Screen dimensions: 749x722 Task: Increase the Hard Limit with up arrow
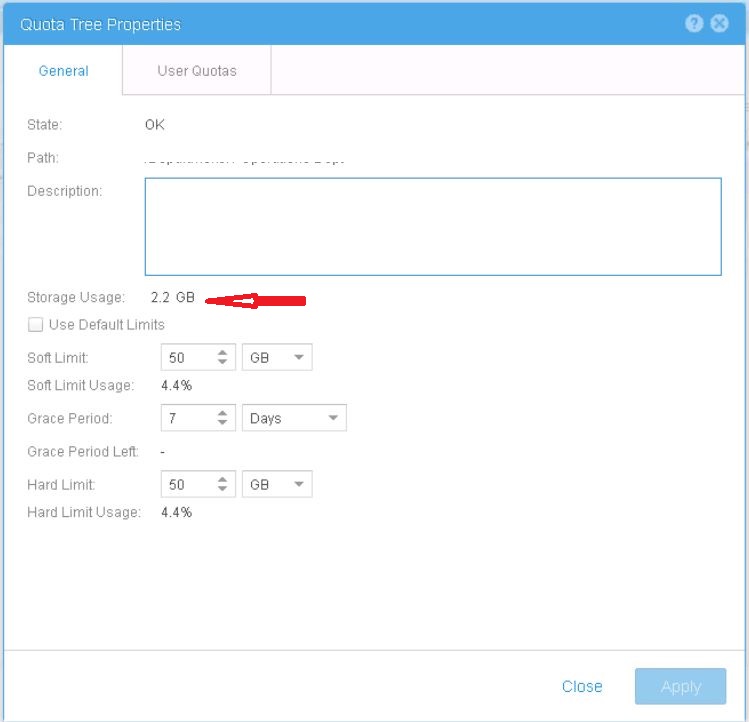click(x=222, y=480)
